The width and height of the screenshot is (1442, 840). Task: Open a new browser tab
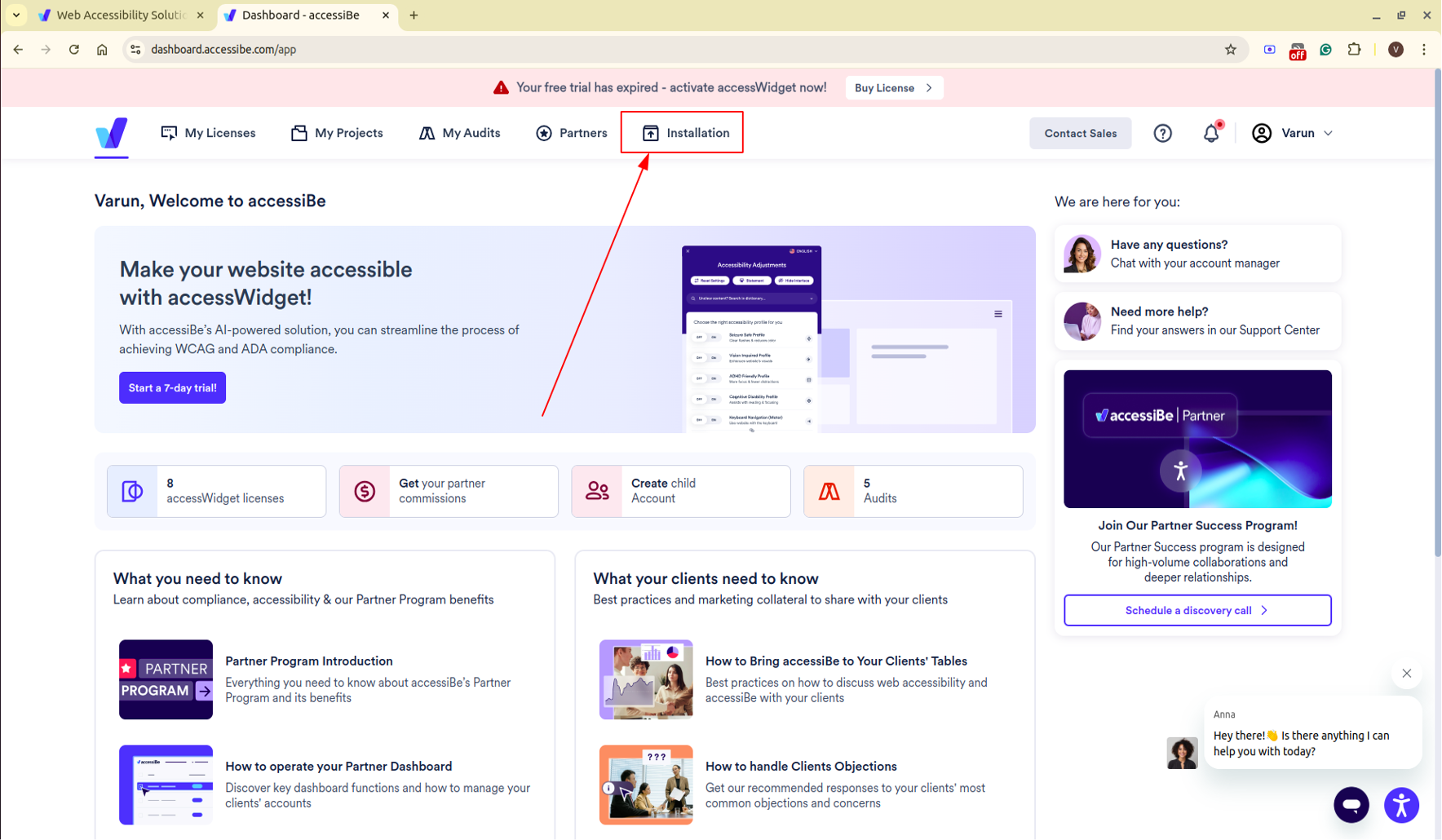tap(414, 15)
